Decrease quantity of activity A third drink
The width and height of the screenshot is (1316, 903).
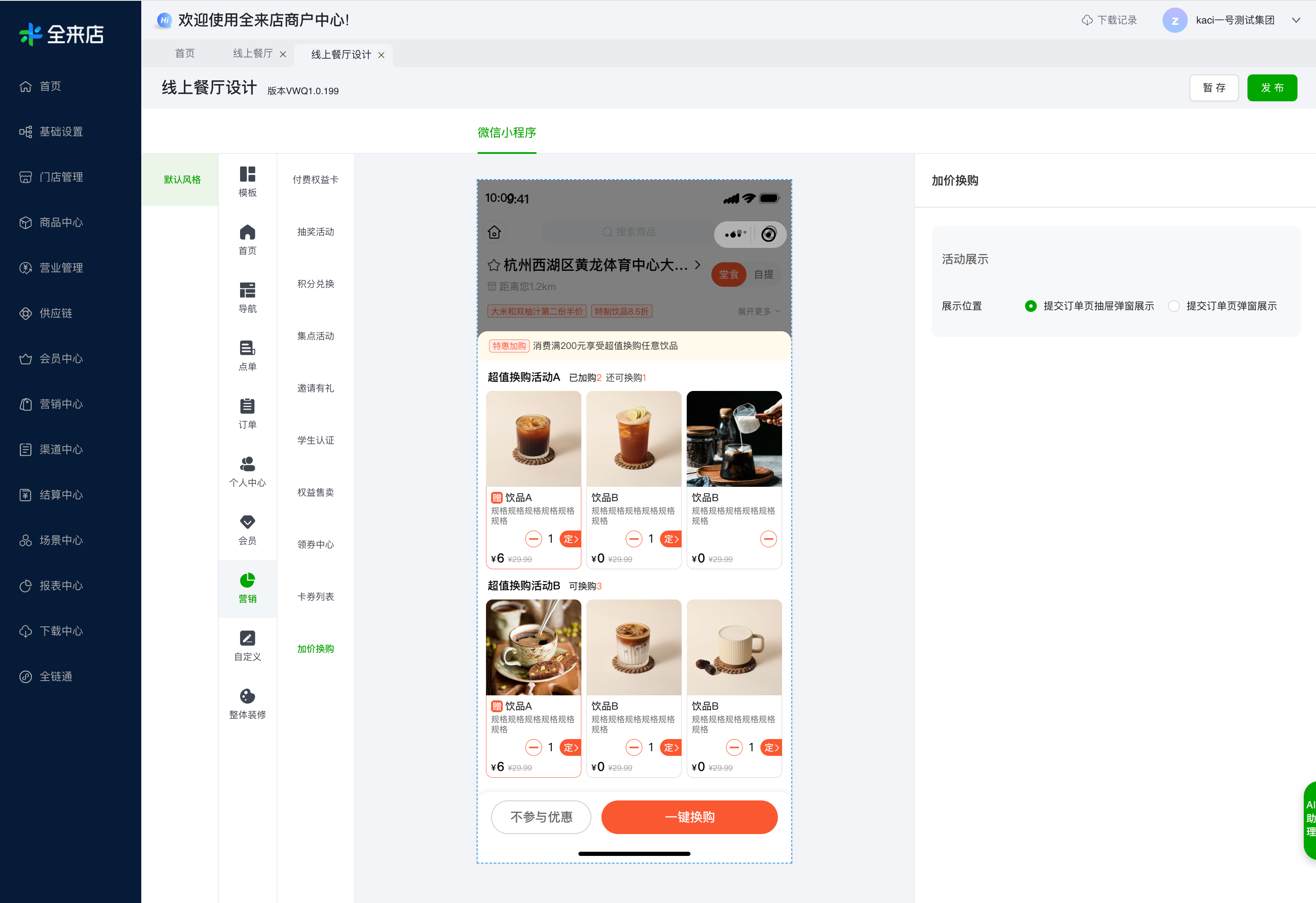click(x=769, y=539)
